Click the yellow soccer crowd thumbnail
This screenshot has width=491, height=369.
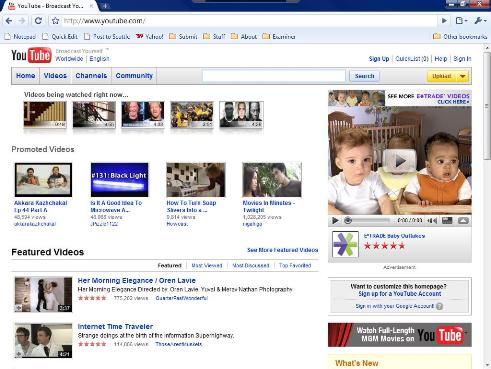pos(192,115)
